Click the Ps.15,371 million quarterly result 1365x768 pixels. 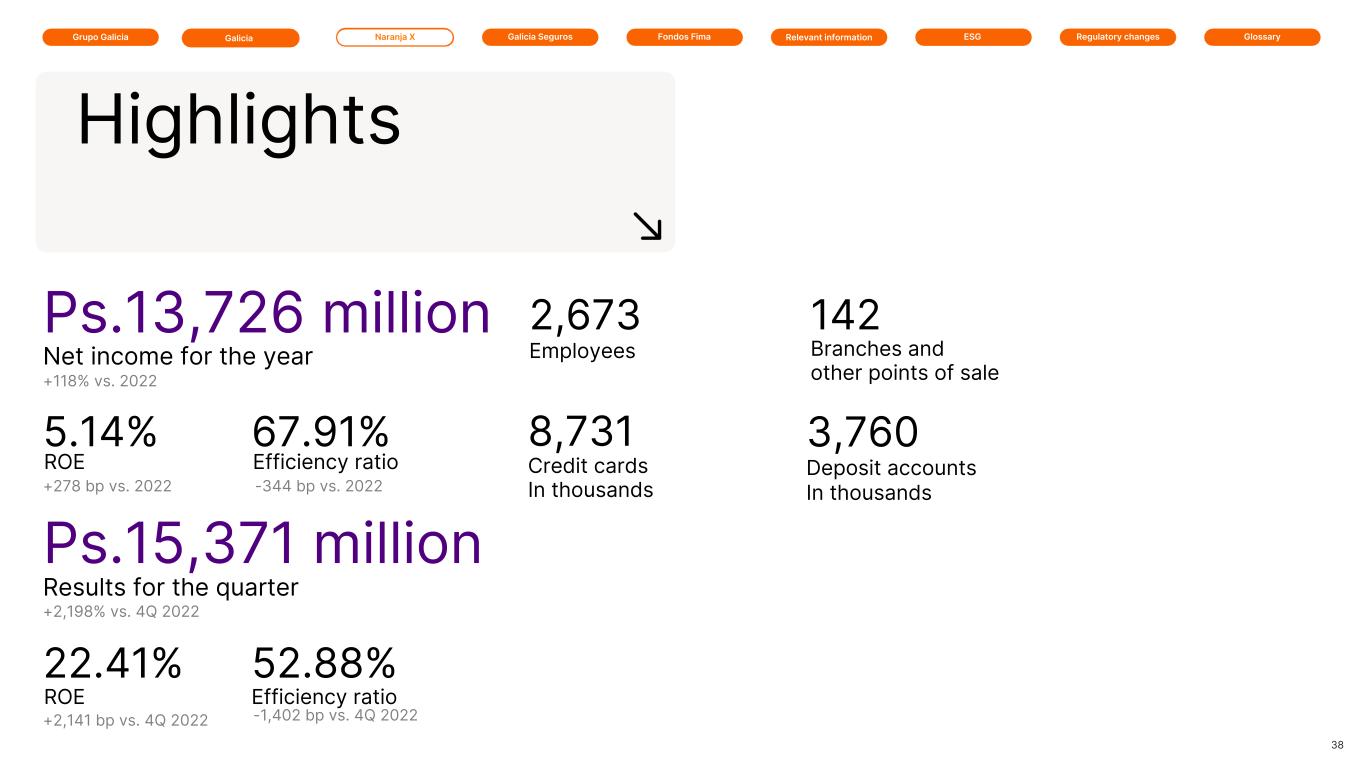coord(263,545)
